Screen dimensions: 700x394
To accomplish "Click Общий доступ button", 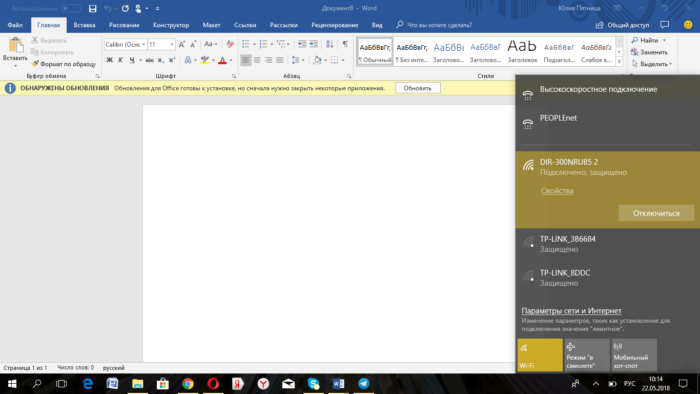I will tap(623, 25).
